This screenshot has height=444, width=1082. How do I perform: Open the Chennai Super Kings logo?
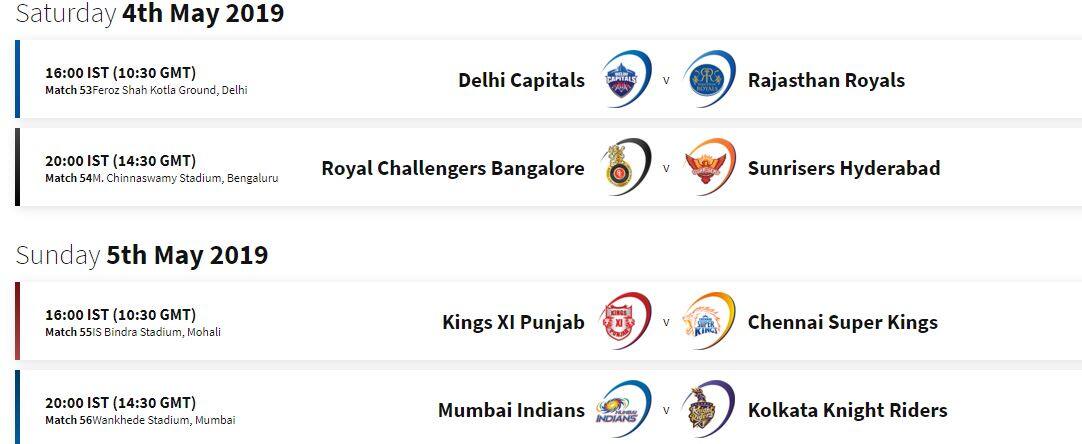(x=709, y=321)
